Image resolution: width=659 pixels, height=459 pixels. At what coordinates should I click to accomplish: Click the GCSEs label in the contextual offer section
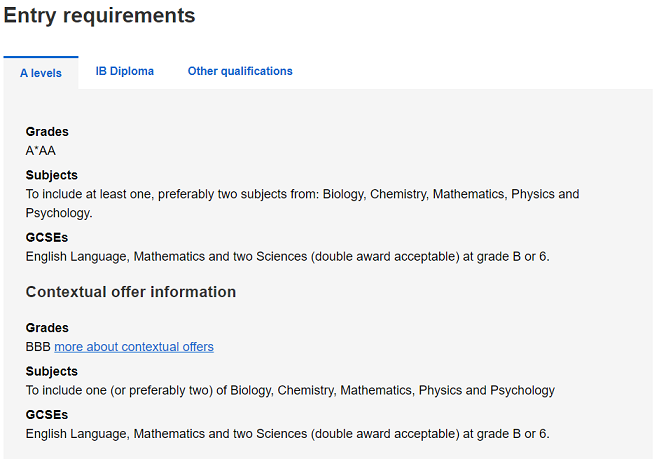click(x=47, y=415)
